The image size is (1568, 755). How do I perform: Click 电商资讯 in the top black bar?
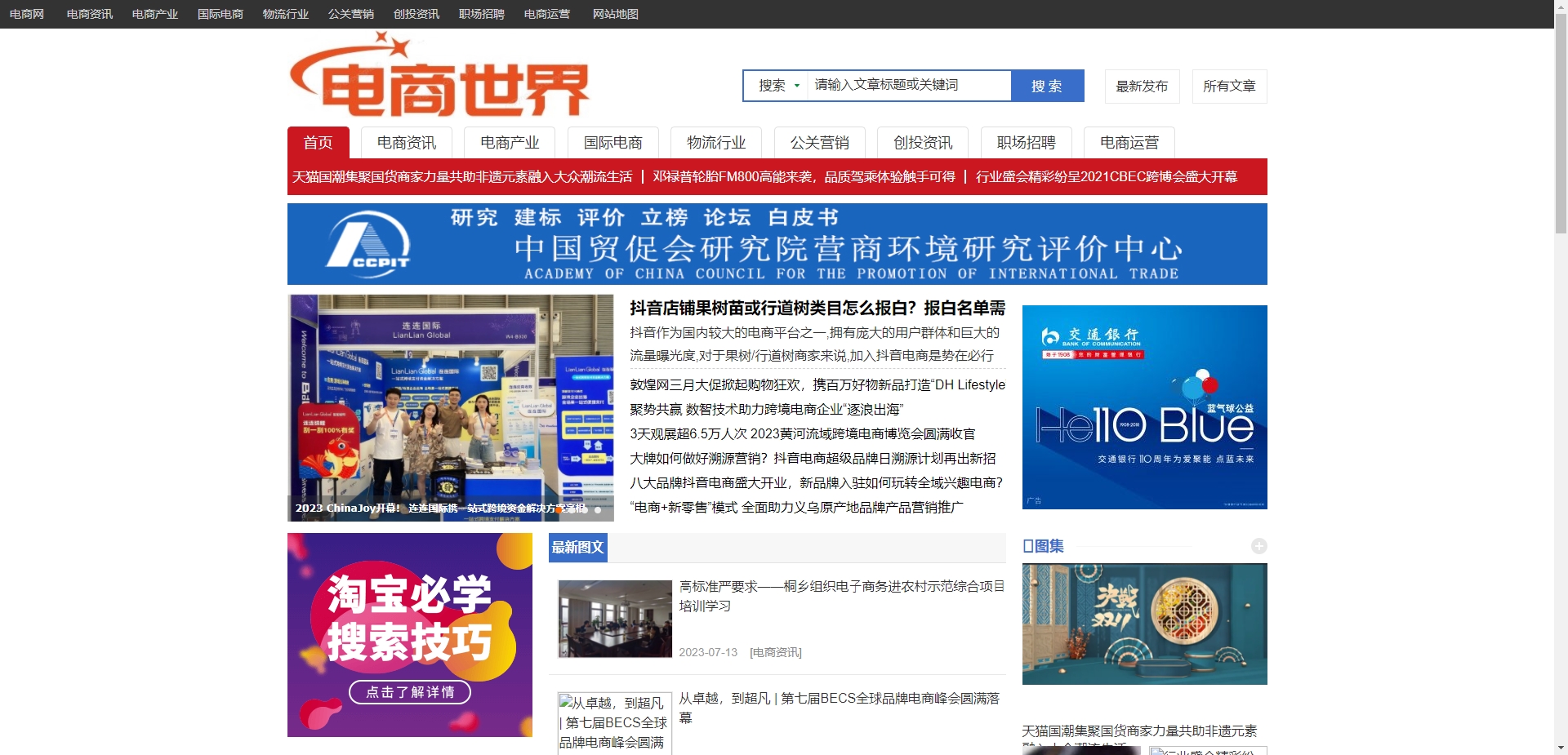tap(90, 14)
